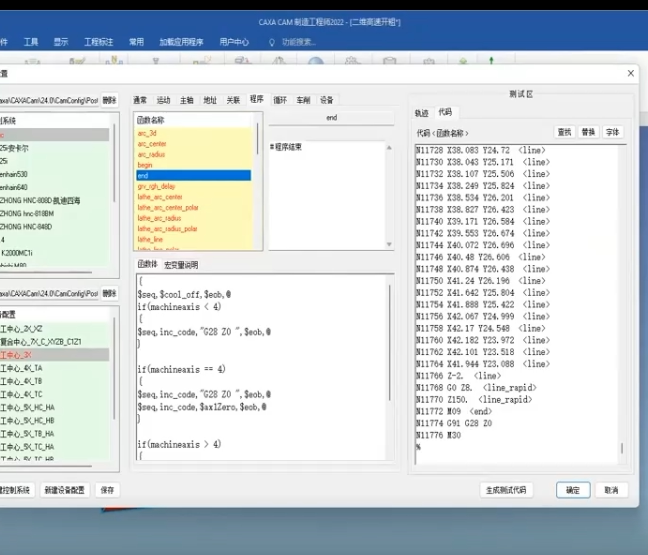Click the 生成测试代码 button
Screen dimensions: 648x555
[x=506, y=490]
